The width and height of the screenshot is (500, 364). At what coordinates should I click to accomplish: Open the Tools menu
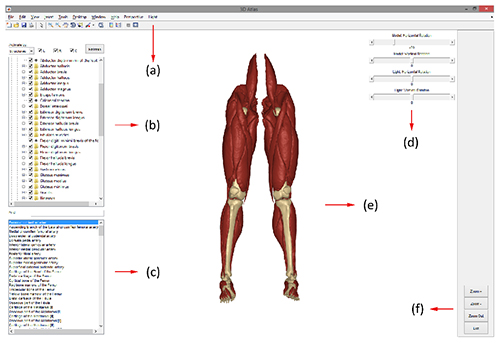(63, 17)
